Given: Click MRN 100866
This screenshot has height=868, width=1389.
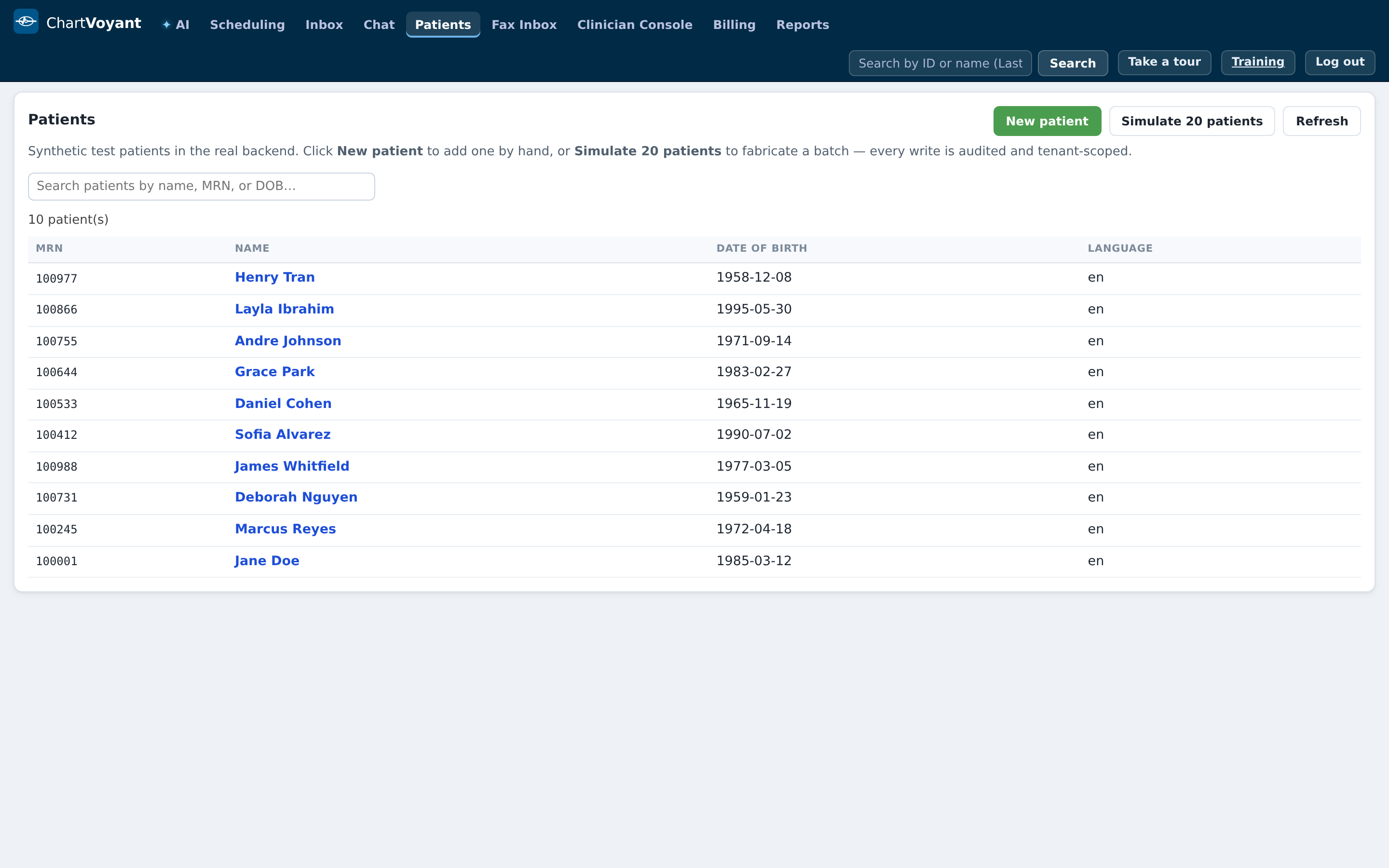Looking at the screenshot, I should 56,310.
